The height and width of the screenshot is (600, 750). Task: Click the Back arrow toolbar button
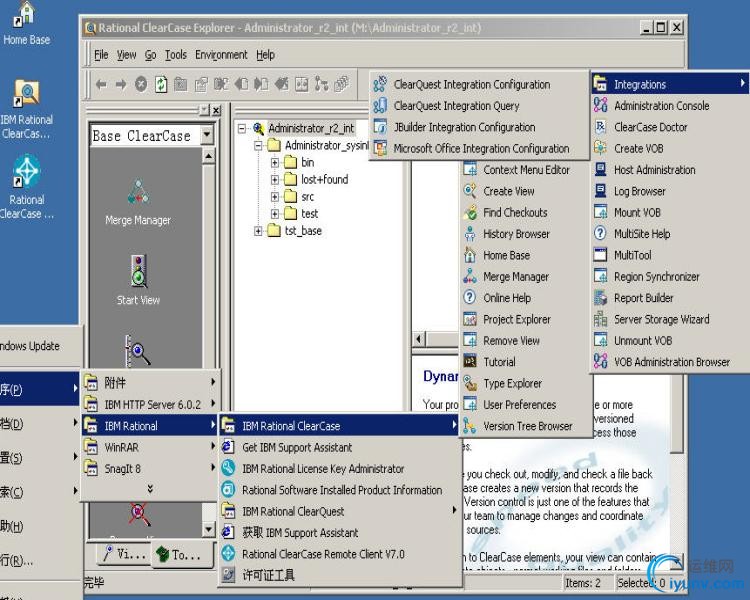tap(101, 85)
